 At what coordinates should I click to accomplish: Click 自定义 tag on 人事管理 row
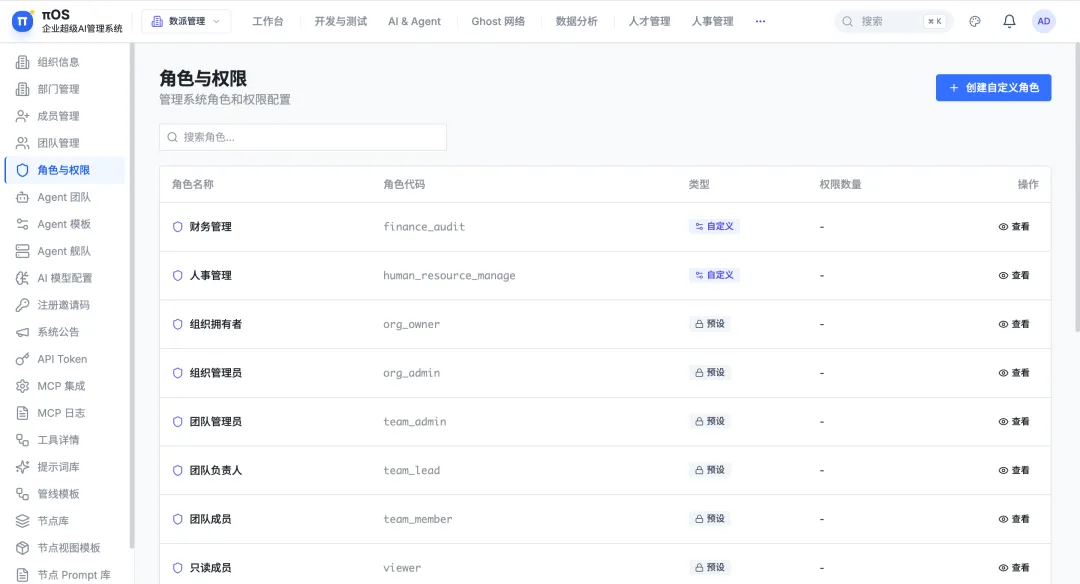[x=714, y=275]
